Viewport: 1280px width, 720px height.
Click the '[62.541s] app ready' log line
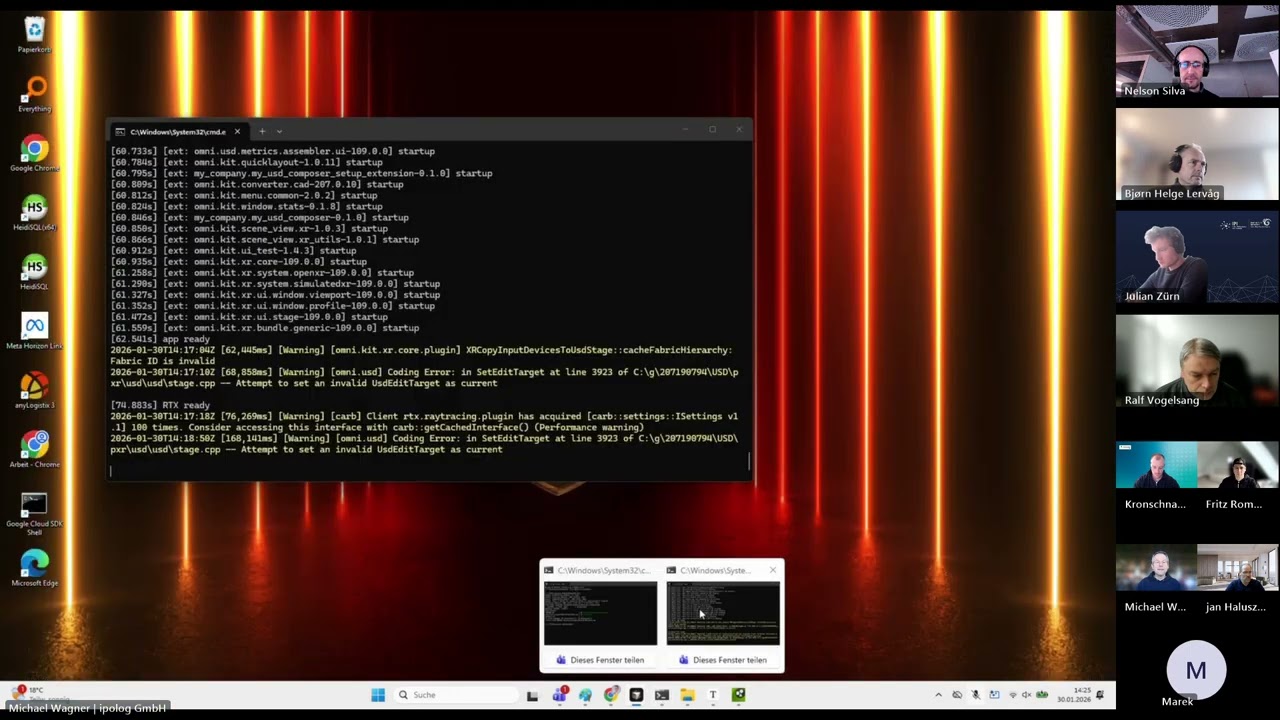160,339
